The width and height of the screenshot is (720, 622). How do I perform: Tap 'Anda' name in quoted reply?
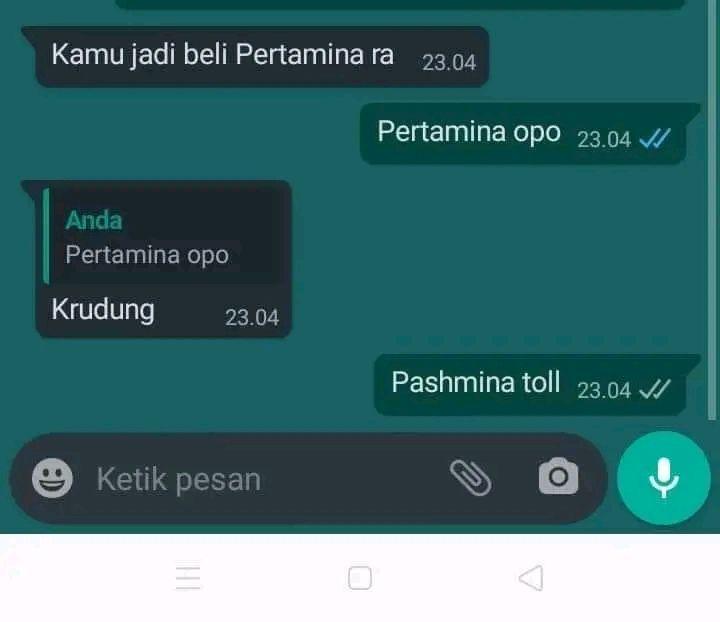94,220
